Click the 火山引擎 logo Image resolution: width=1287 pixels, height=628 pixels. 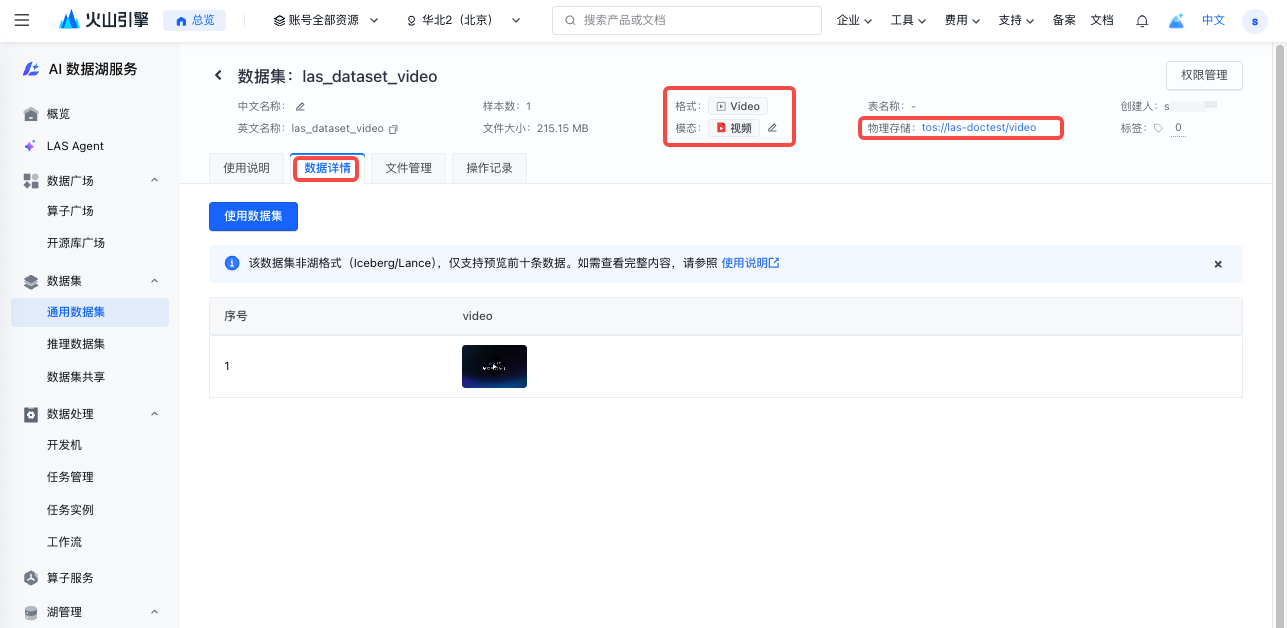104,20
